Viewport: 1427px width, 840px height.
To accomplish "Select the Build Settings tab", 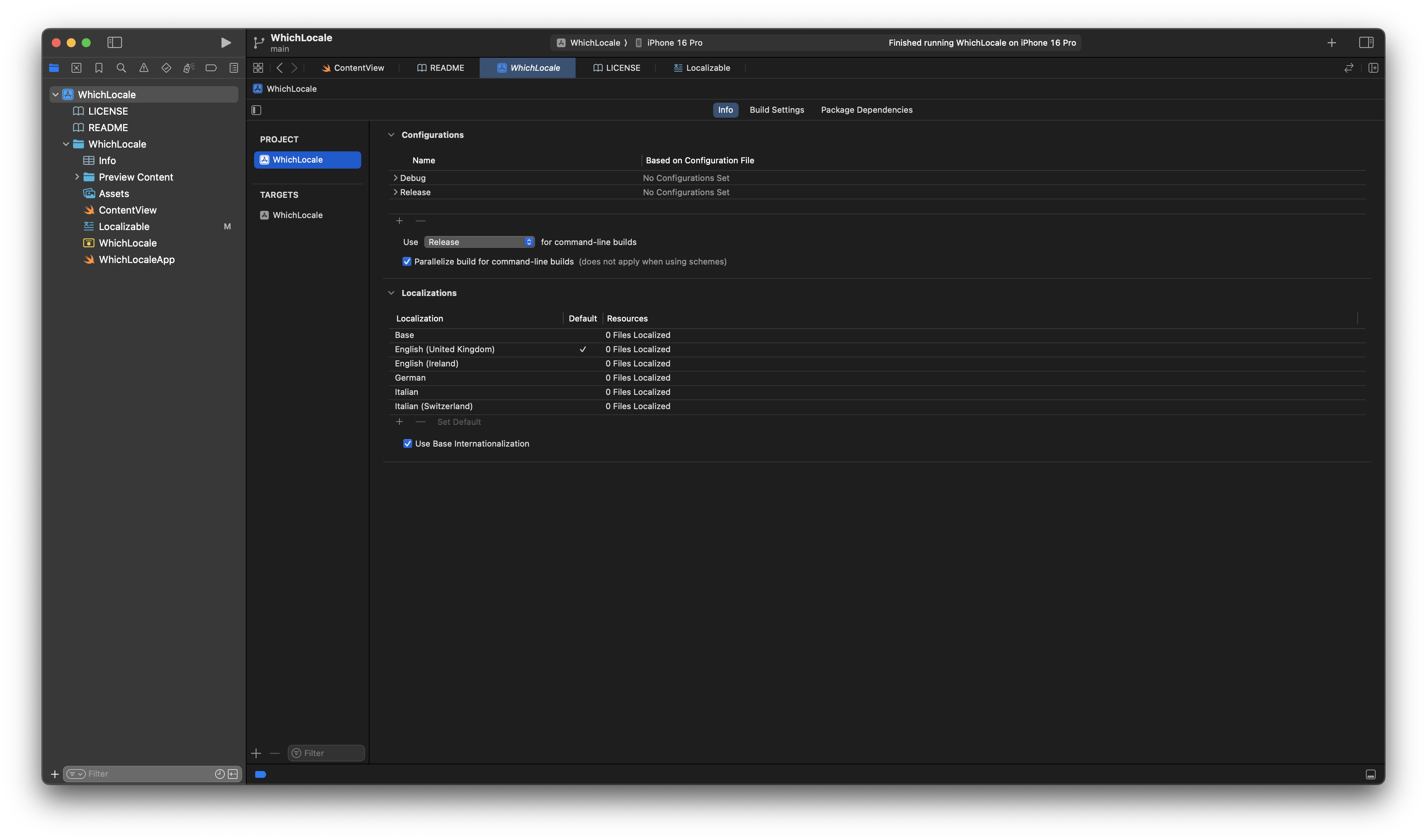I will [776, 110].
